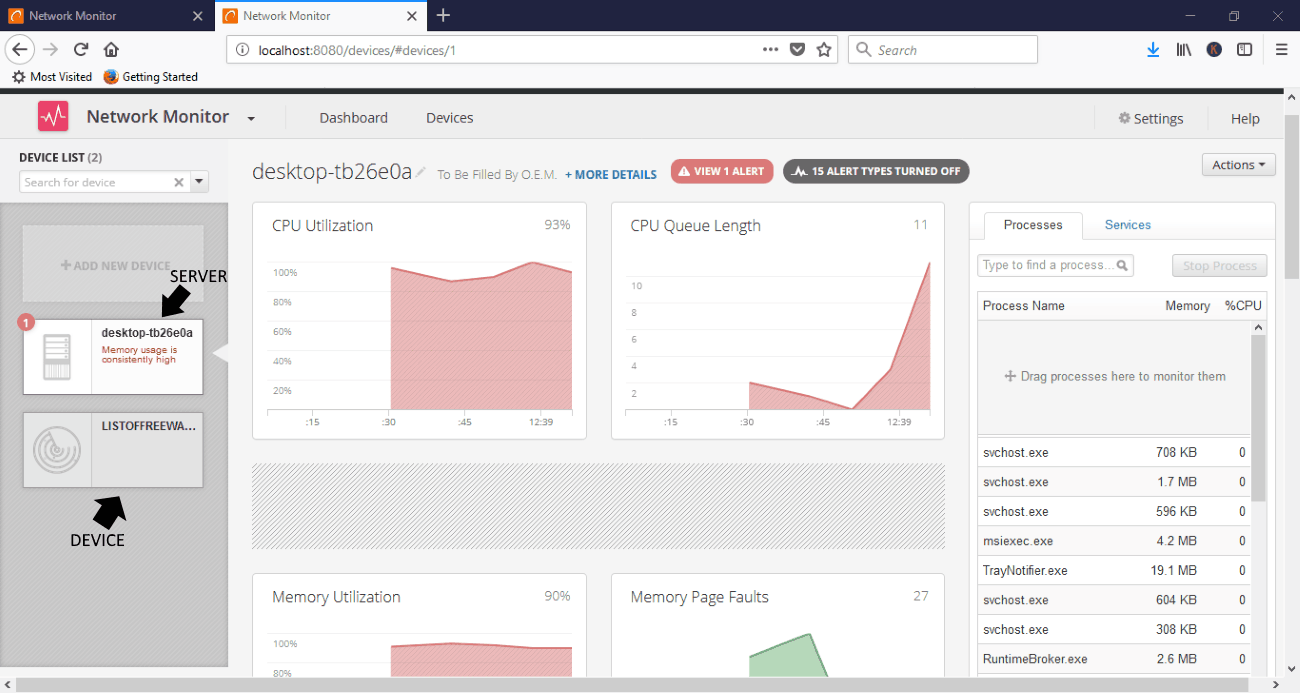Go to browser Home icon
1300x693 pixels.
coord(111,49)
